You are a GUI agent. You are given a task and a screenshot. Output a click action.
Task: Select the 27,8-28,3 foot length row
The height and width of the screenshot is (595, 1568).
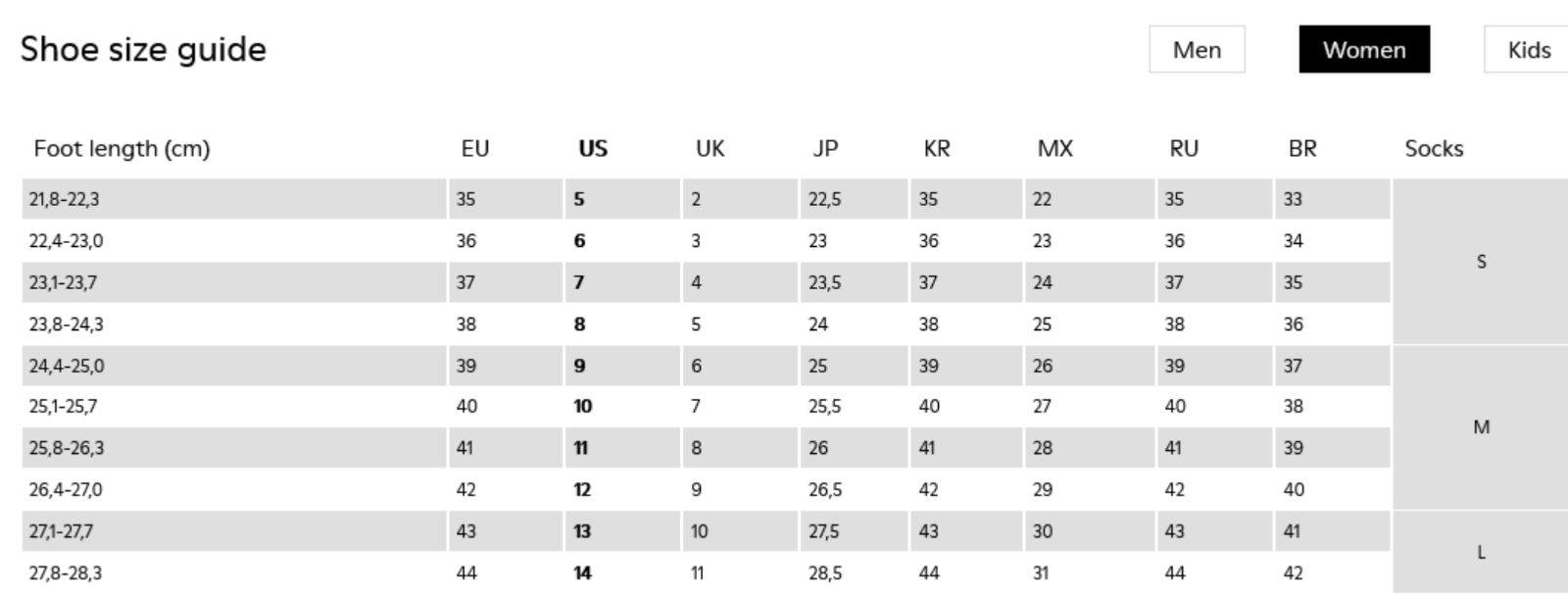pos(706,572)
